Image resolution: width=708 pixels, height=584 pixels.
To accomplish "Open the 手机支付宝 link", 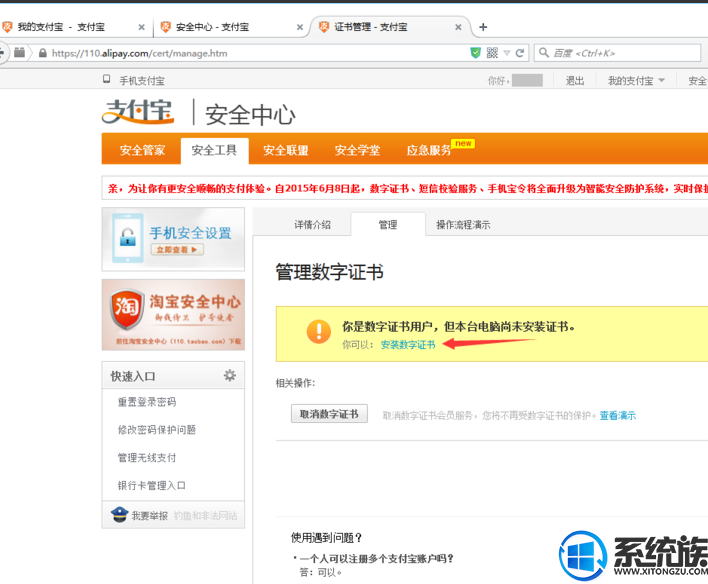I will pyautogui.click(x=142, y=81).
